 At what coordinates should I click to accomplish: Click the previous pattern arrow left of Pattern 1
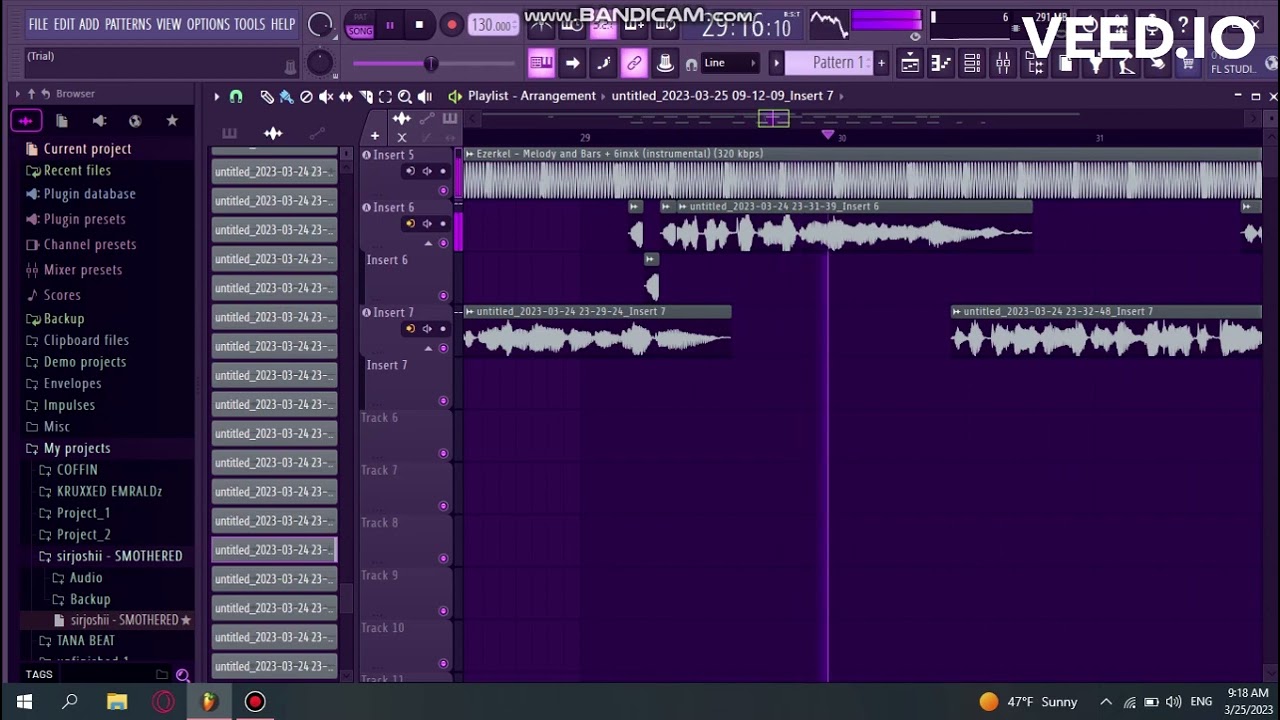[776, 63]
